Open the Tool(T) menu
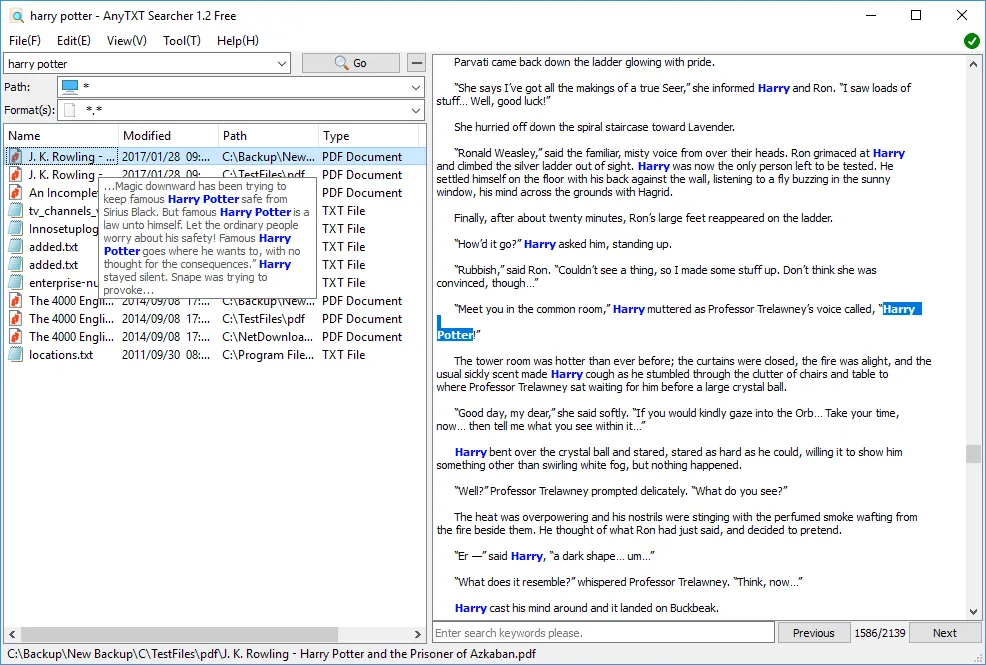This screenshot has height=665, width=986. point(182,41)
